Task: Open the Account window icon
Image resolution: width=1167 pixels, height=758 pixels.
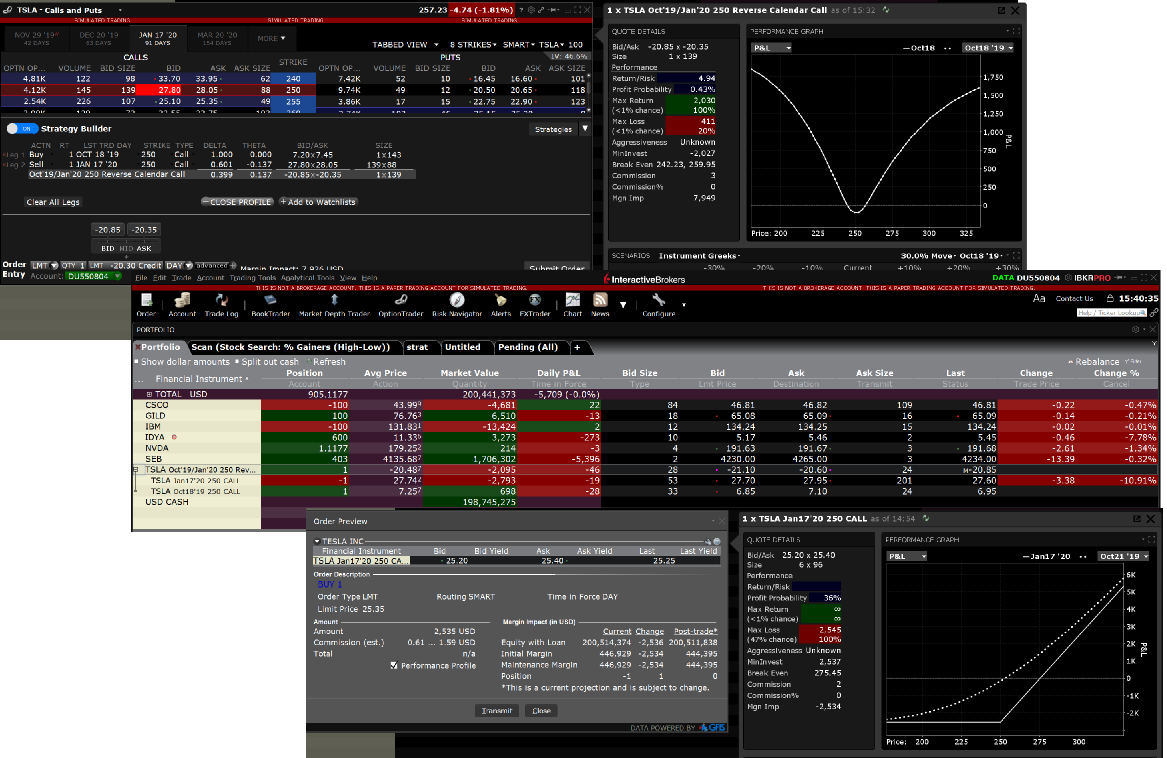Action: (x=182, y=304)
